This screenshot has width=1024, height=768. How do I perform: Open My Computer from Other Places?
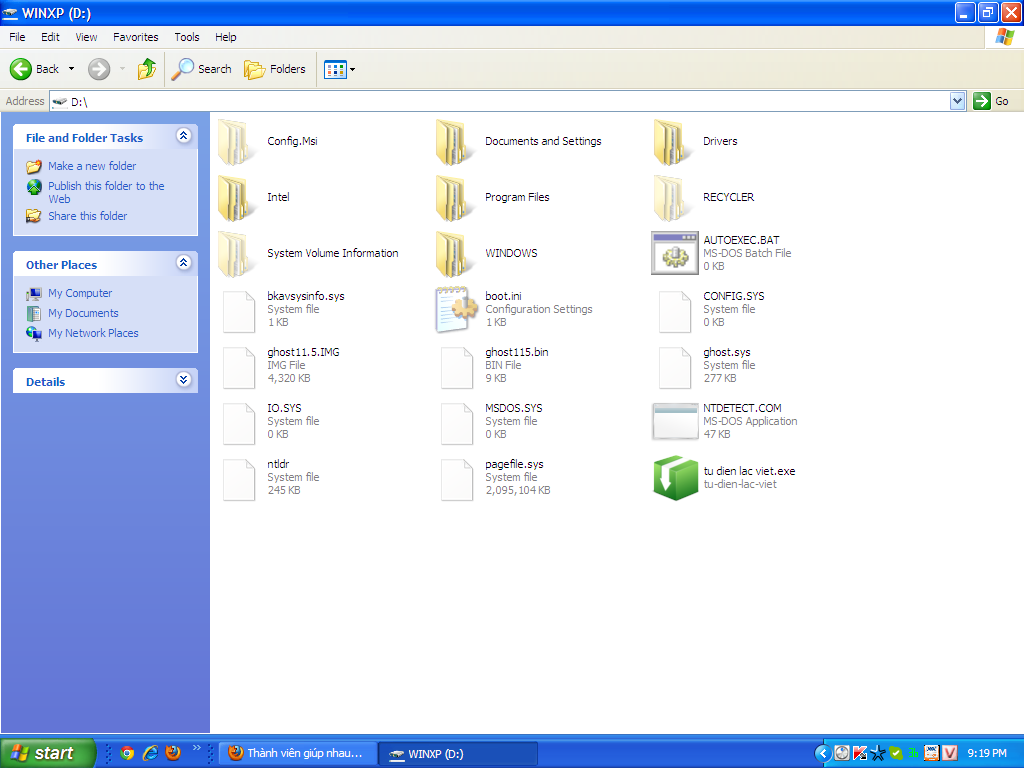coord(80,293)
